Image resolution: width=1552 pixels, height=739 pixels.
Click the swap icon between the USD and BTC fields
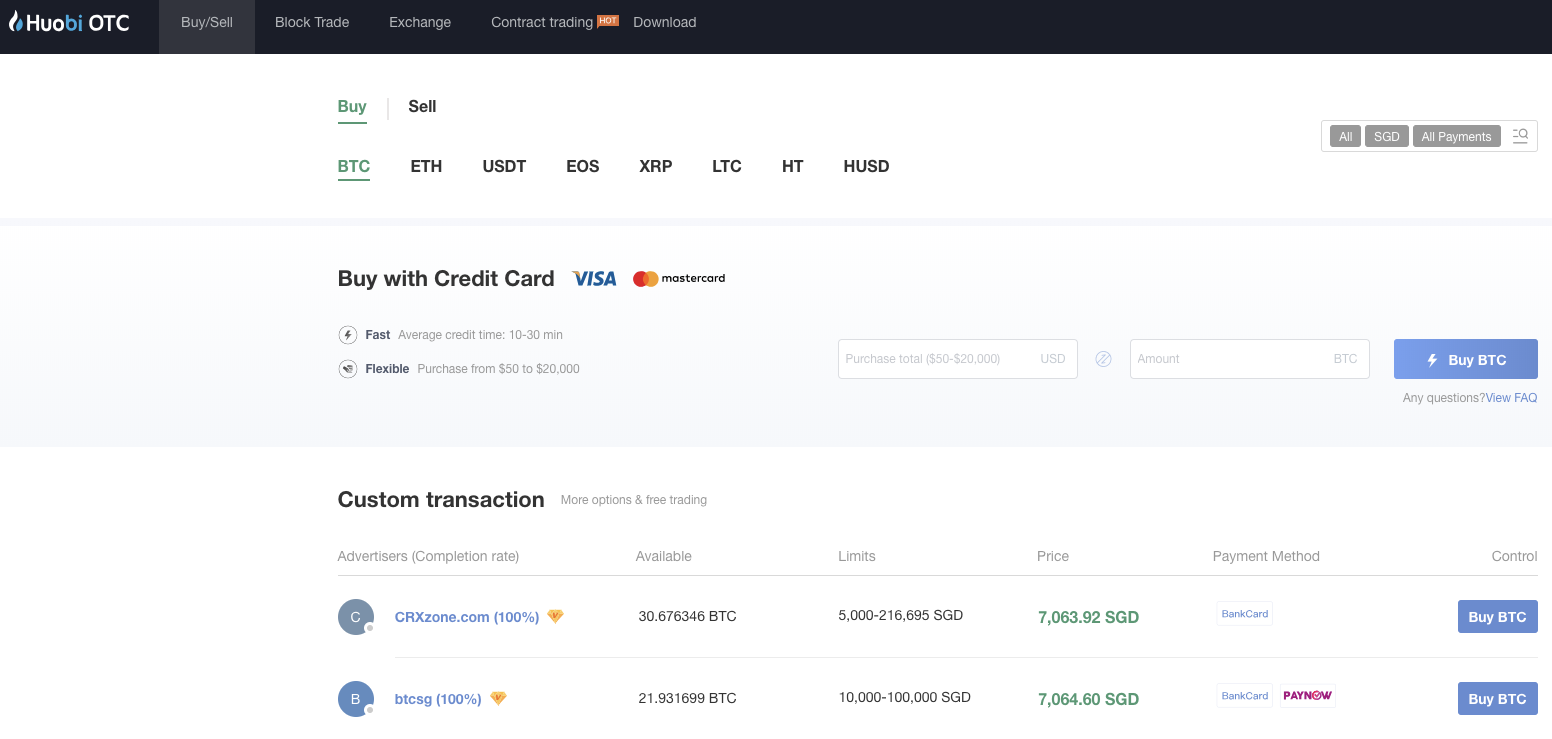[x=1104, y=359]
